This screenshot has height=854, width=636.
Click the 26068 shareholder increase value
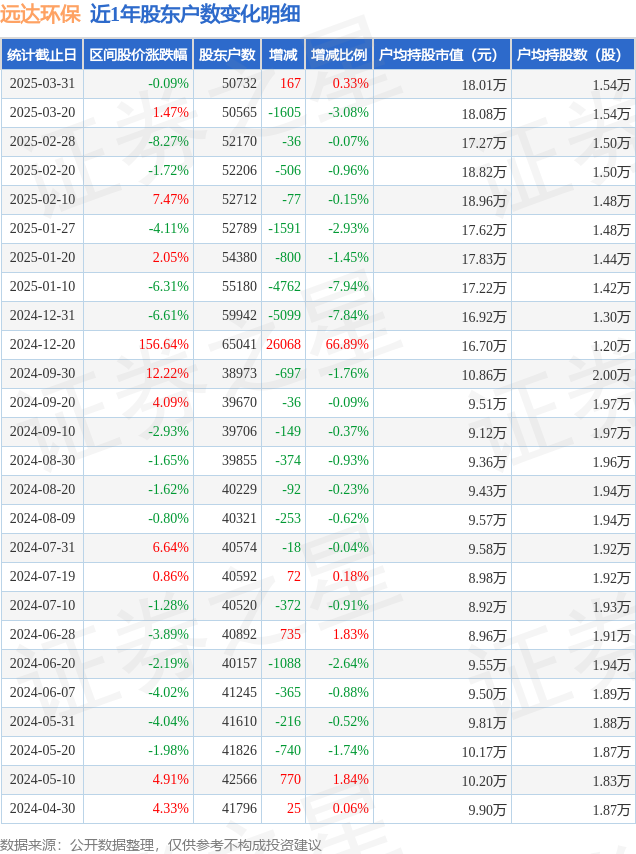tap(283, 344)
